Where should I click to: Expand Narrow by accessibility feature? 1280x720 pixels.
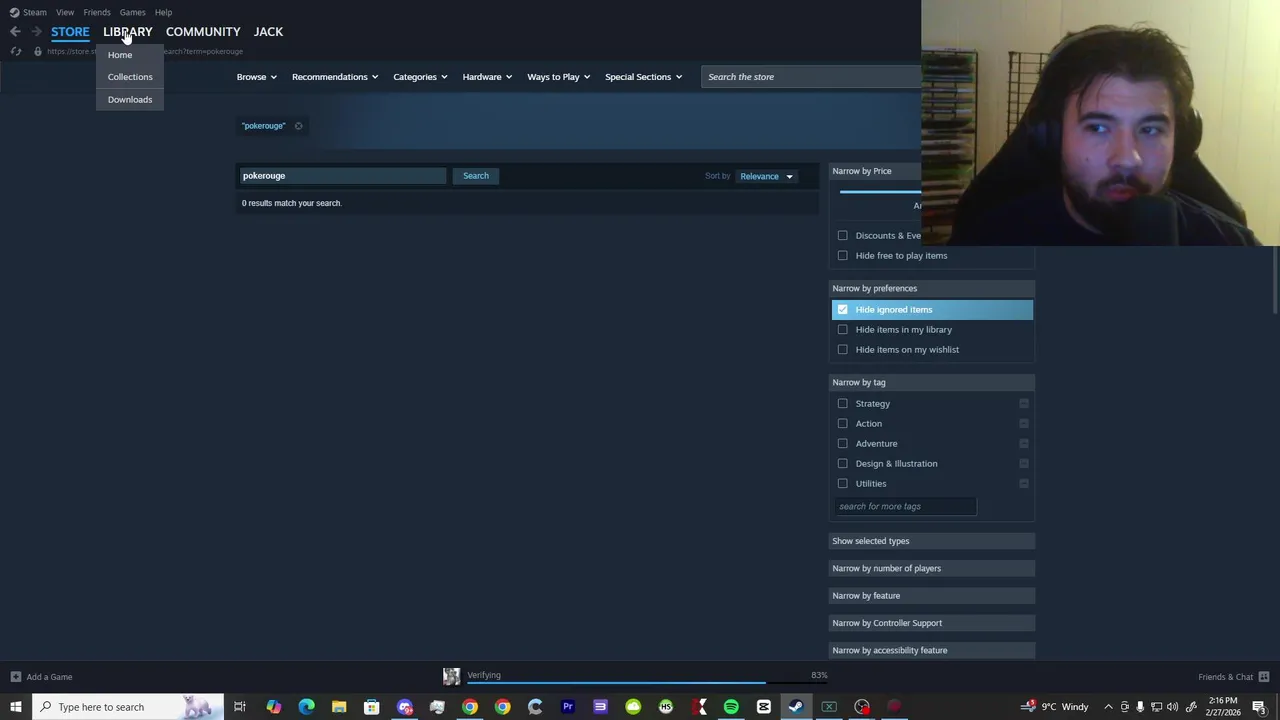pyautogui.click(x=932, y=651)
